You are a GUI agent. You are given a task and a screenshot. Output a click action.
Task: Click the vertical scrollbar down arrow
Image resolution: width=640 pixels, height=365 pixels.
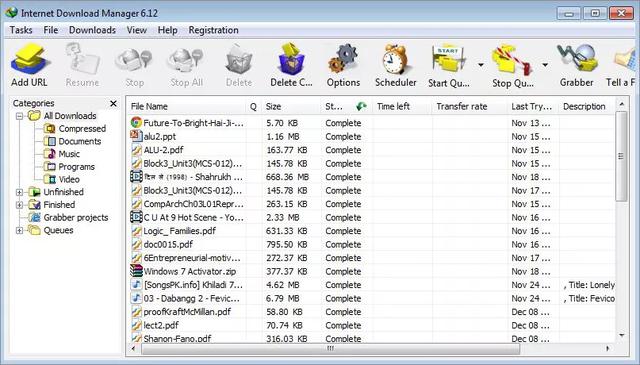621,336
